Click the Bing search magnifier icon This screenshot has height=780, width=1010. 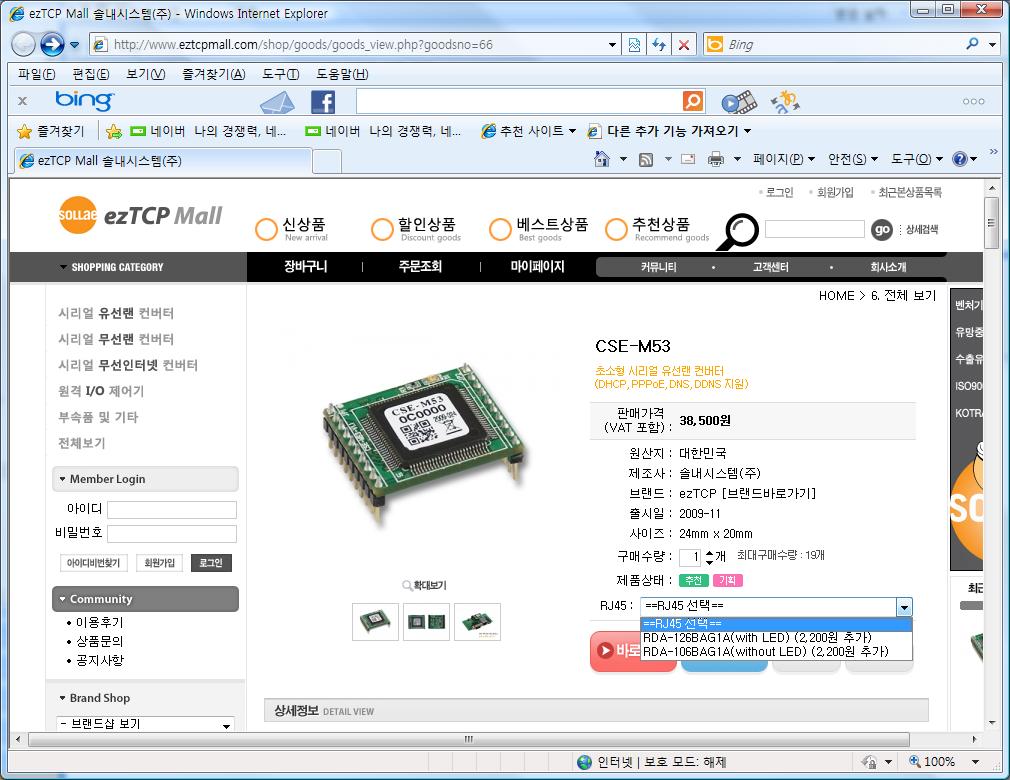point(972,44)
